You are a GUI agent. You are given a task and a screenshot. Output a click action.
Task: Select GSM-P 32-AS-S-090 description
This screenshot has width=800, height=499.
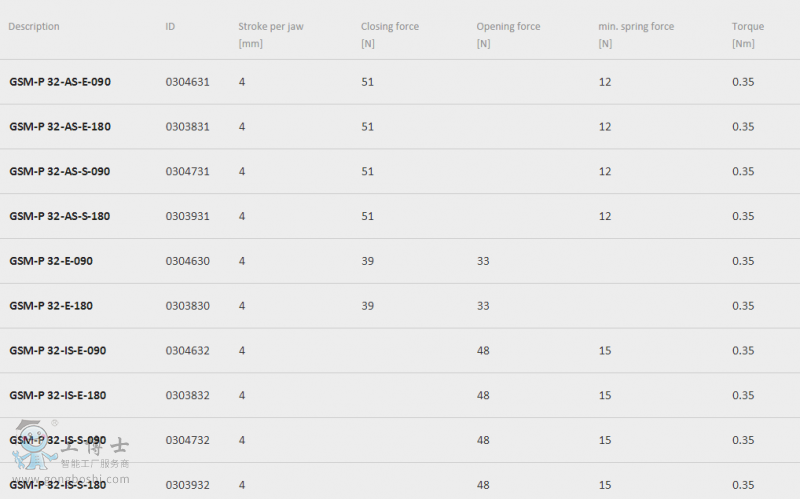[x=60, y=171]
